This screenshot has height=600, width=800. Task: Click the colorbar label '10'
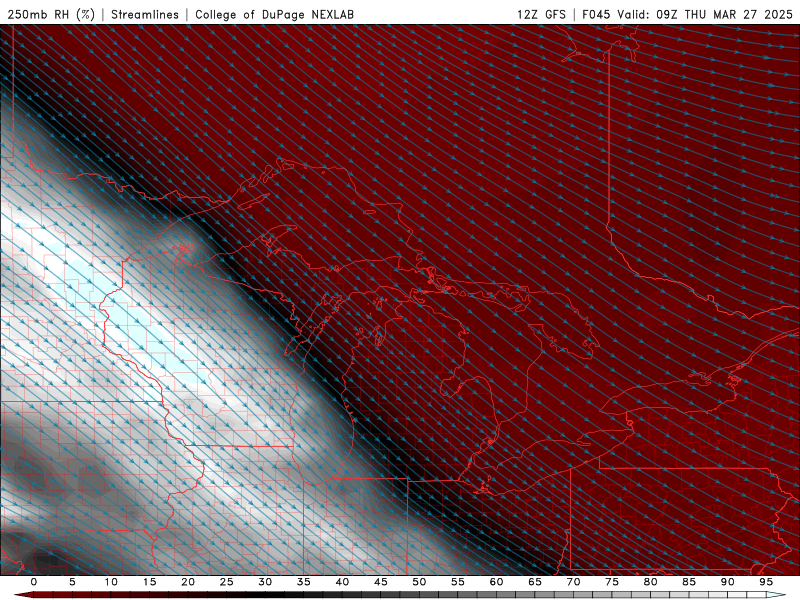111,582
